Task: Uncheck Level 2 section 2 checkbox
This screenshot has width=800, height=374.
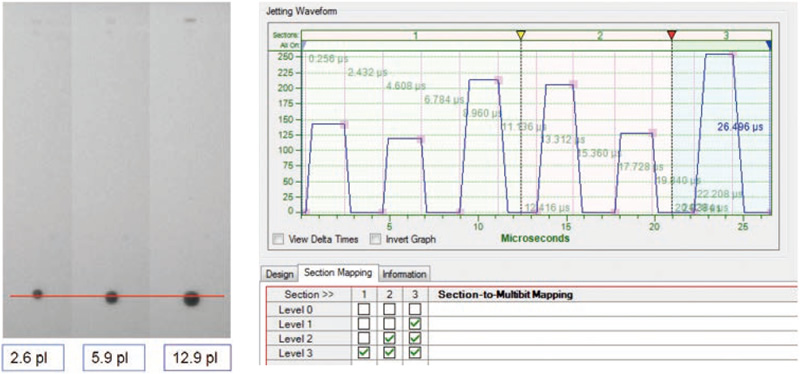Action: (x=389, y=338)
